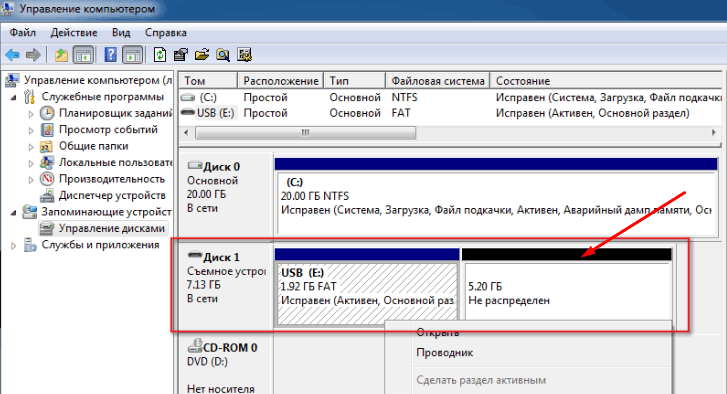
Task: Sort by Том column header
Action: pos(208,81)
